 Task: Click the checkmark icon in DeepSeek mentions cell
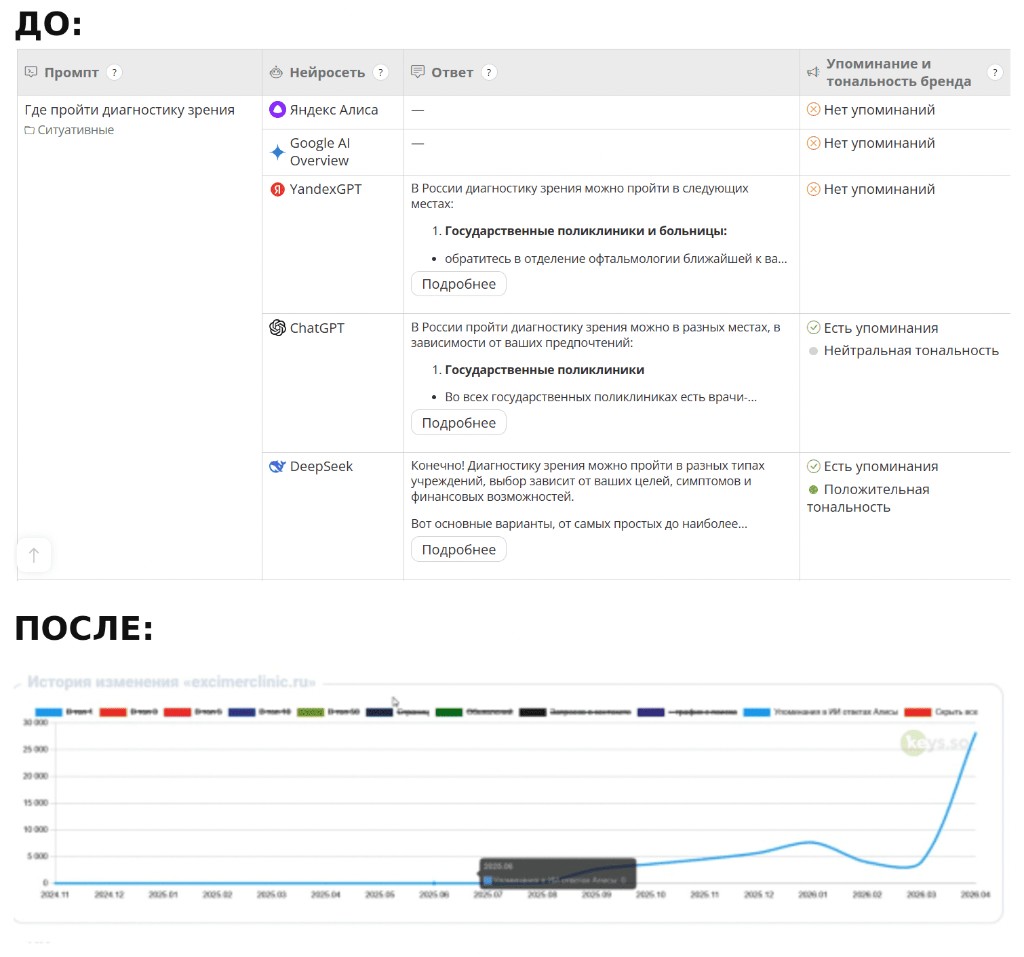pos(814,466)
